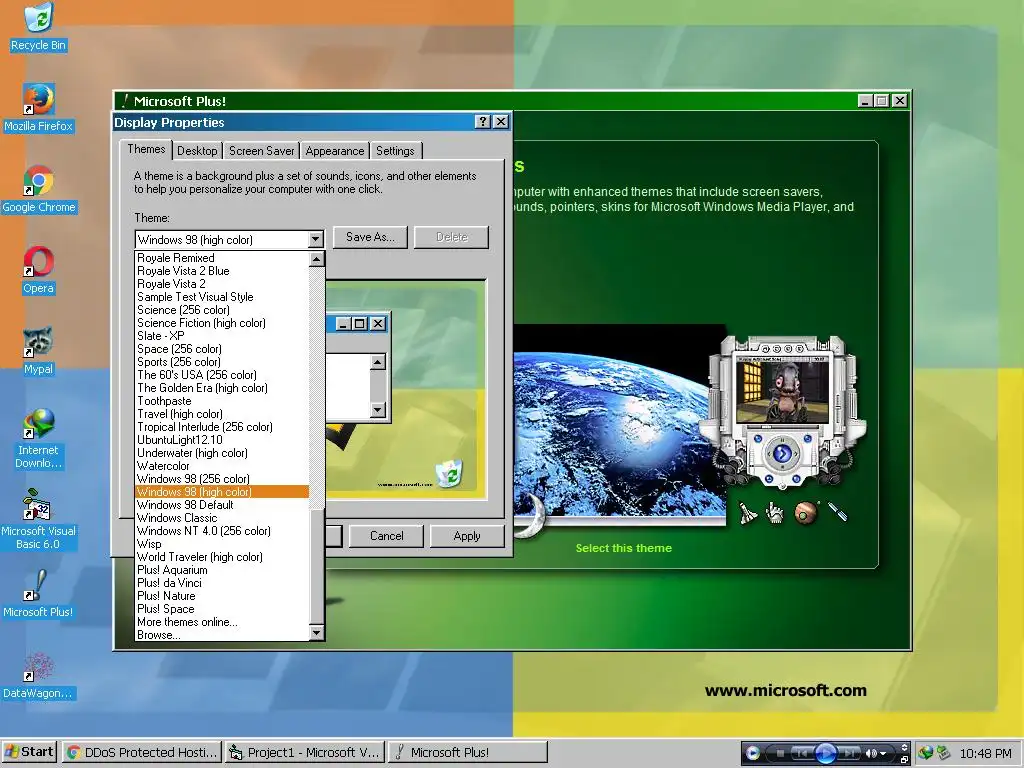Open the Appearance tab
Image resolution: width=1024 pixels, height=768 pixels.
tap(334, 151)
